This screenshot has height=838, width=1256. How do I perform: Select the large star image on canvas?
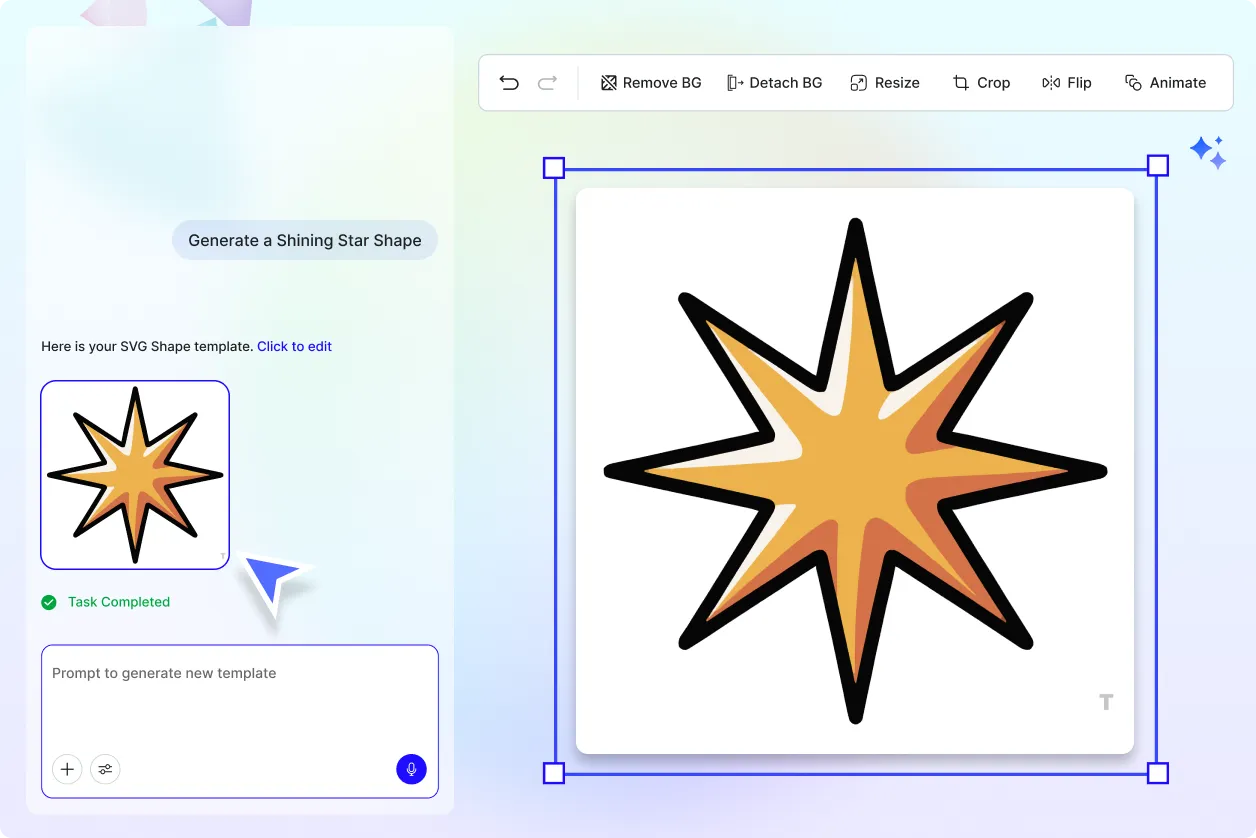point(855,470)
